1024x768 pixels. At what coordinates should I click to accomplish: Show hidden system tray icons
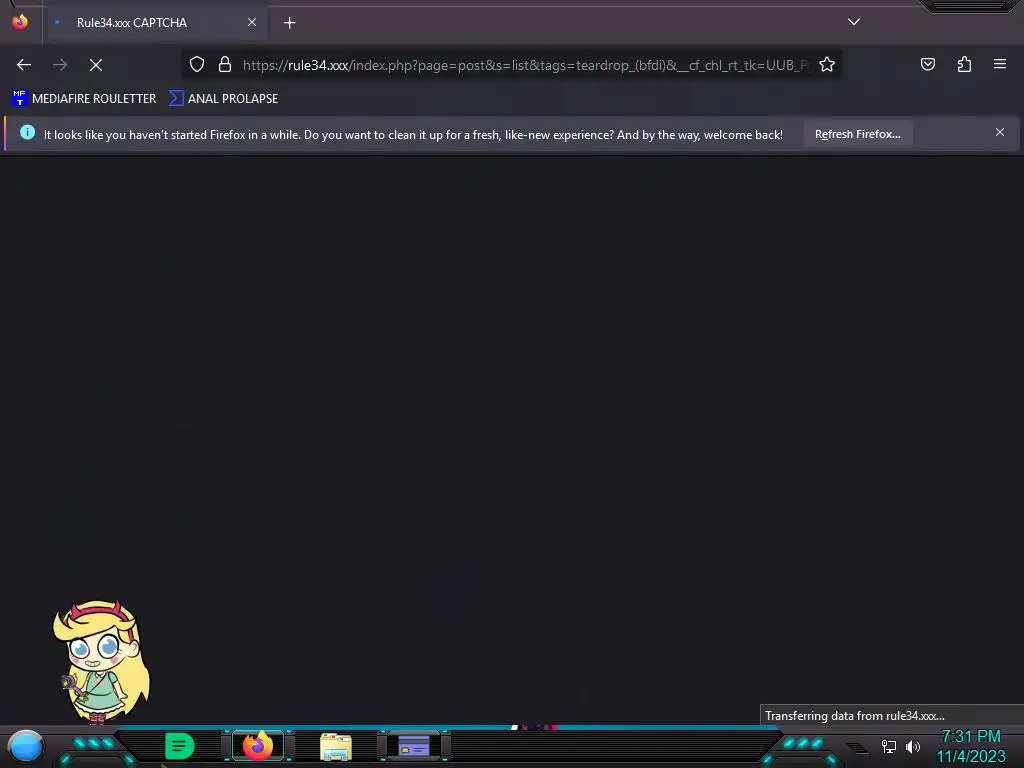[857, 748]
